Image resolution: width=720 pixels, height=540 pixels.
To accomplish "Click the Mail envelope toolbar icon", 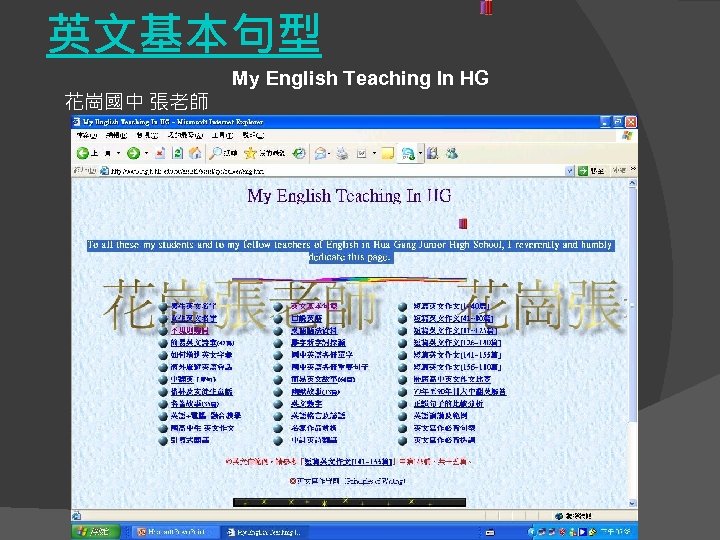I will [320, 153].
